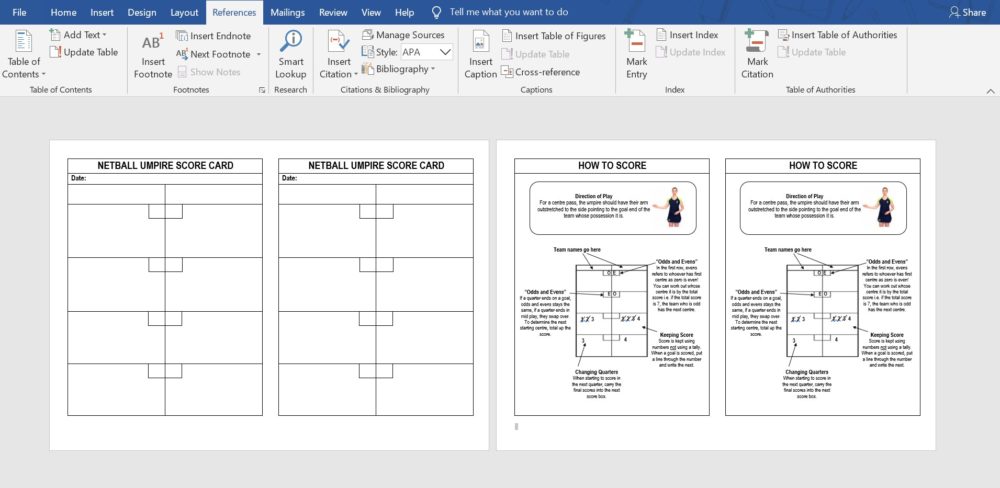Switch to the Mailings tab

(288, 12)
